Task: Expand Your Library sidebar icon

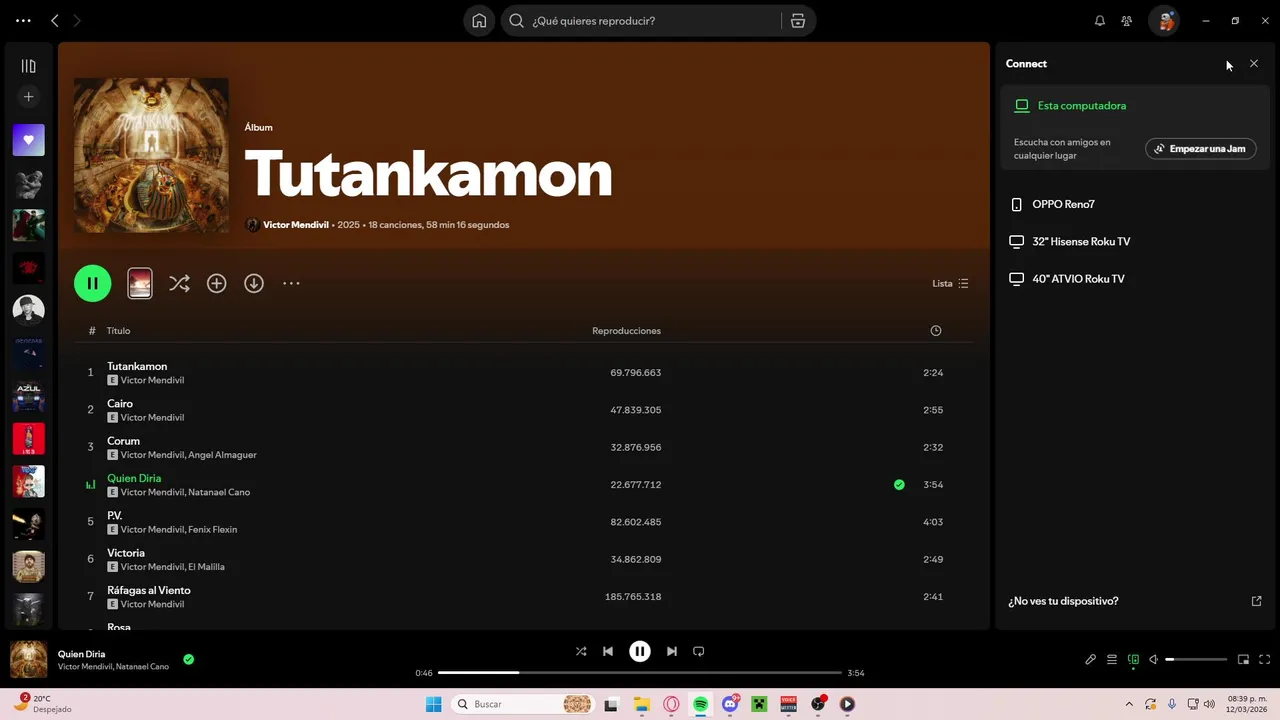Action: coord(28,66)
